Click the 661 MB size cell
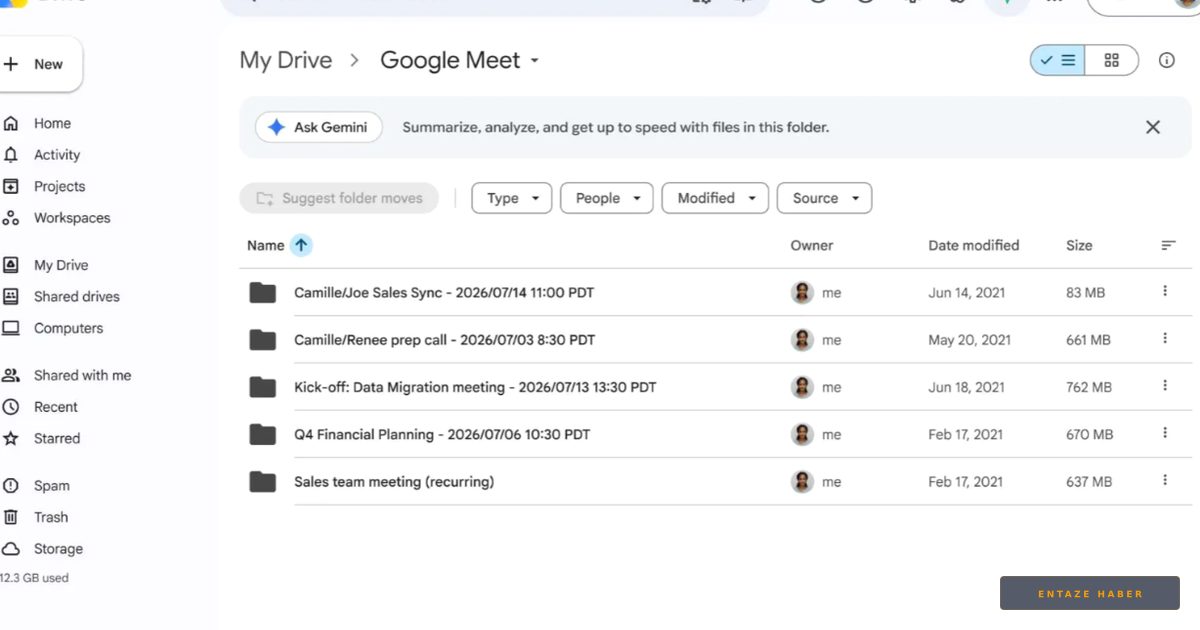This screenshot has width=1200, height=630. 1089,340
